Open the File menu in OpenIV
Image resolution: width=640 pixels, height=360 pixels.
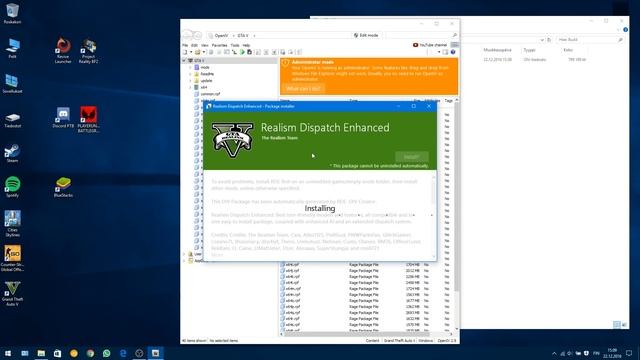click(x=185, y=45)
